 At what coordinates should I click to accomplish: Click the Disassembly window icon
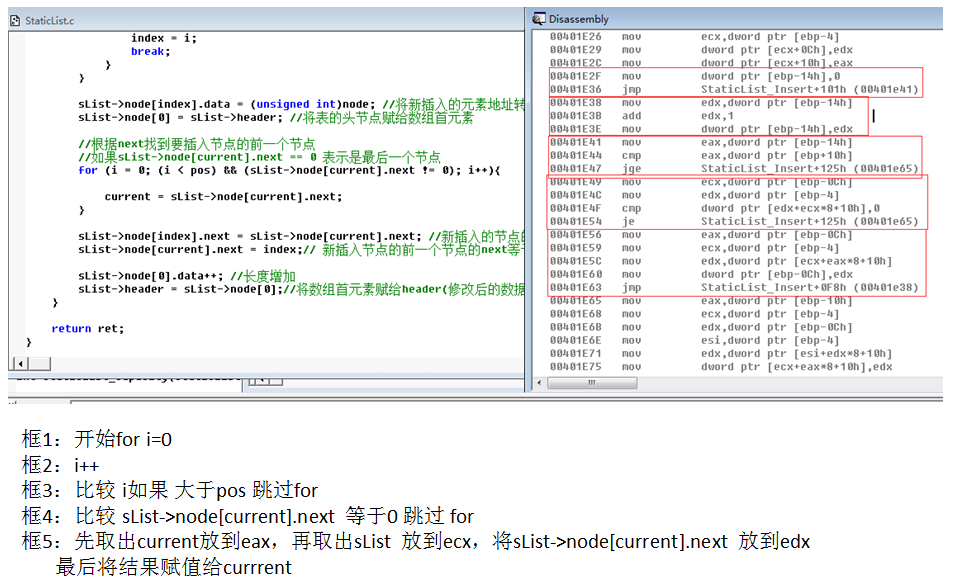point(539,19)
